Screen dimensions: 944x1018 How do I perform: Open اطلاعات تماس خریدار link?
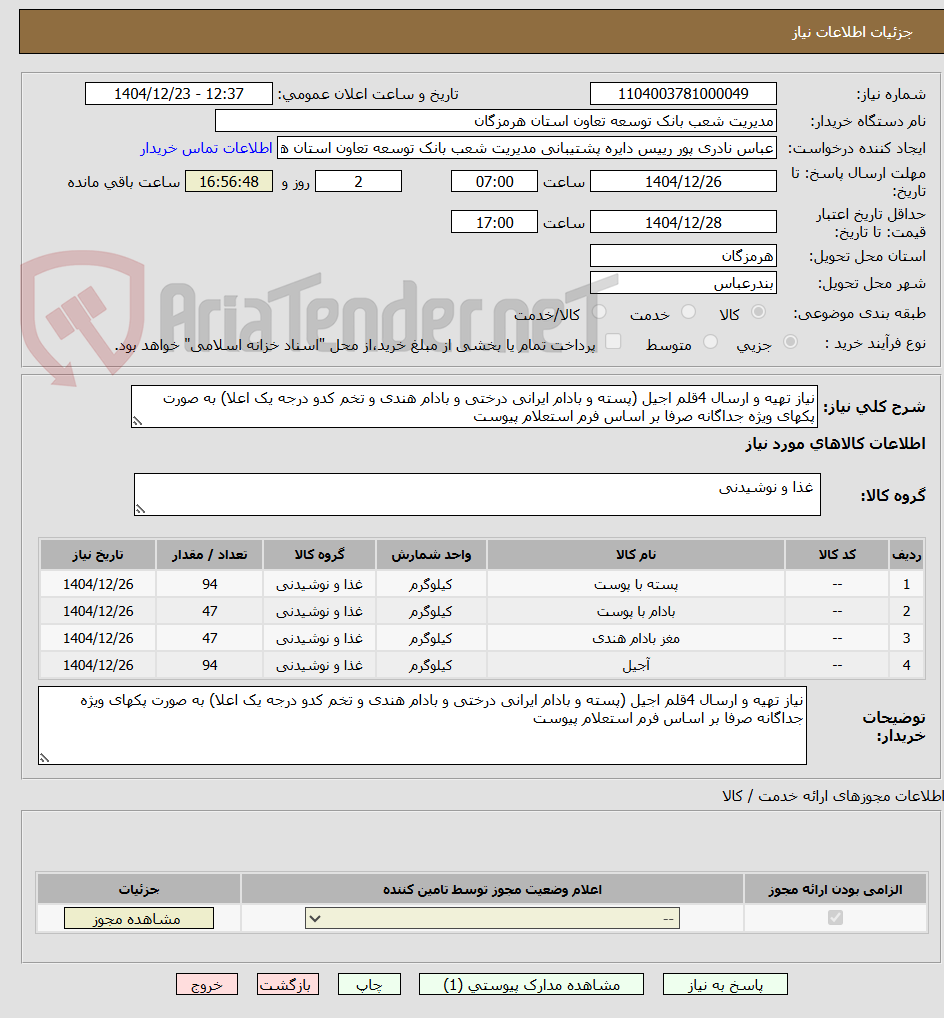(206, 148)
